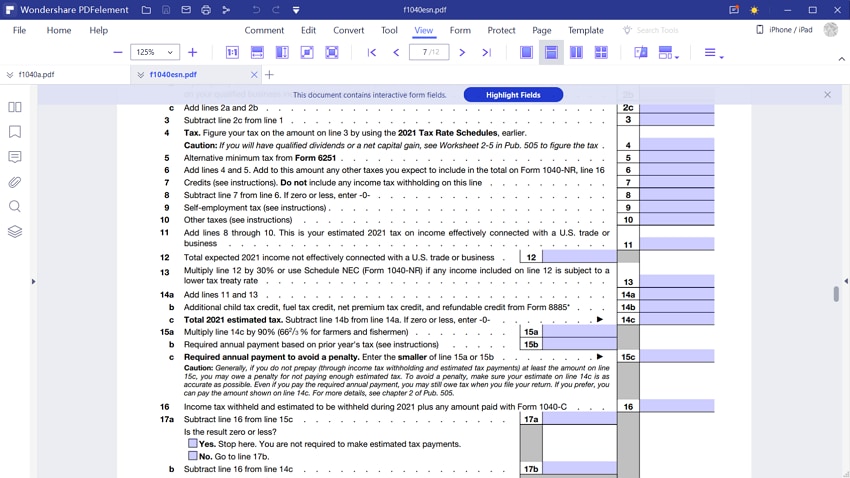Image resolution: width=850 pixels, height=478 pixels.
Task: Dismiss the interactive form fields notification
Action: click(x=827, y=95)
